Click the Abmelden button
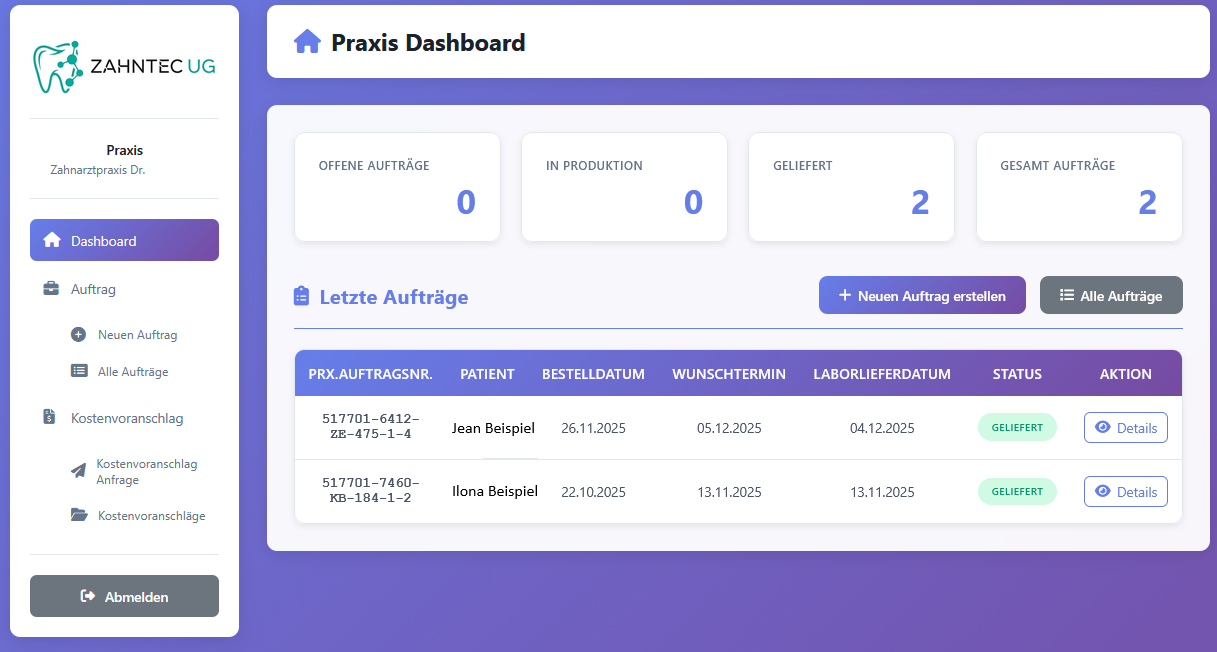This screenshot has width=1217, height=652. point(124,596)
